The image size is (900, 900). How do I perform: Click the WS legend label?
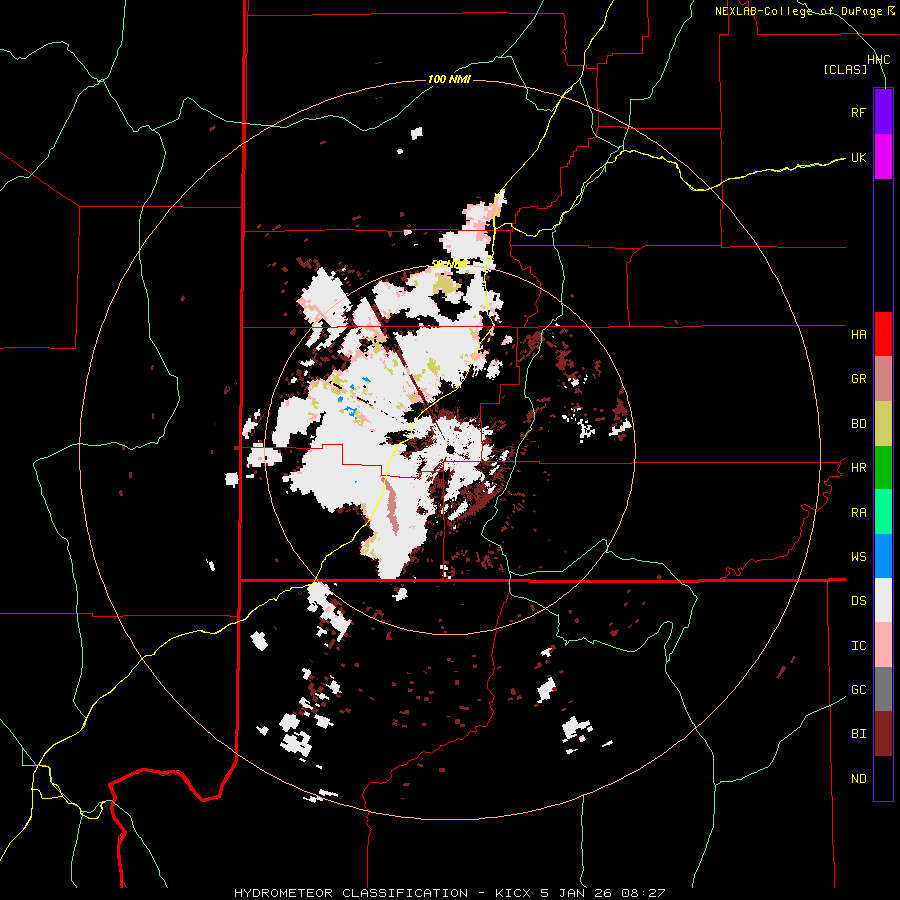click(858, 557)
